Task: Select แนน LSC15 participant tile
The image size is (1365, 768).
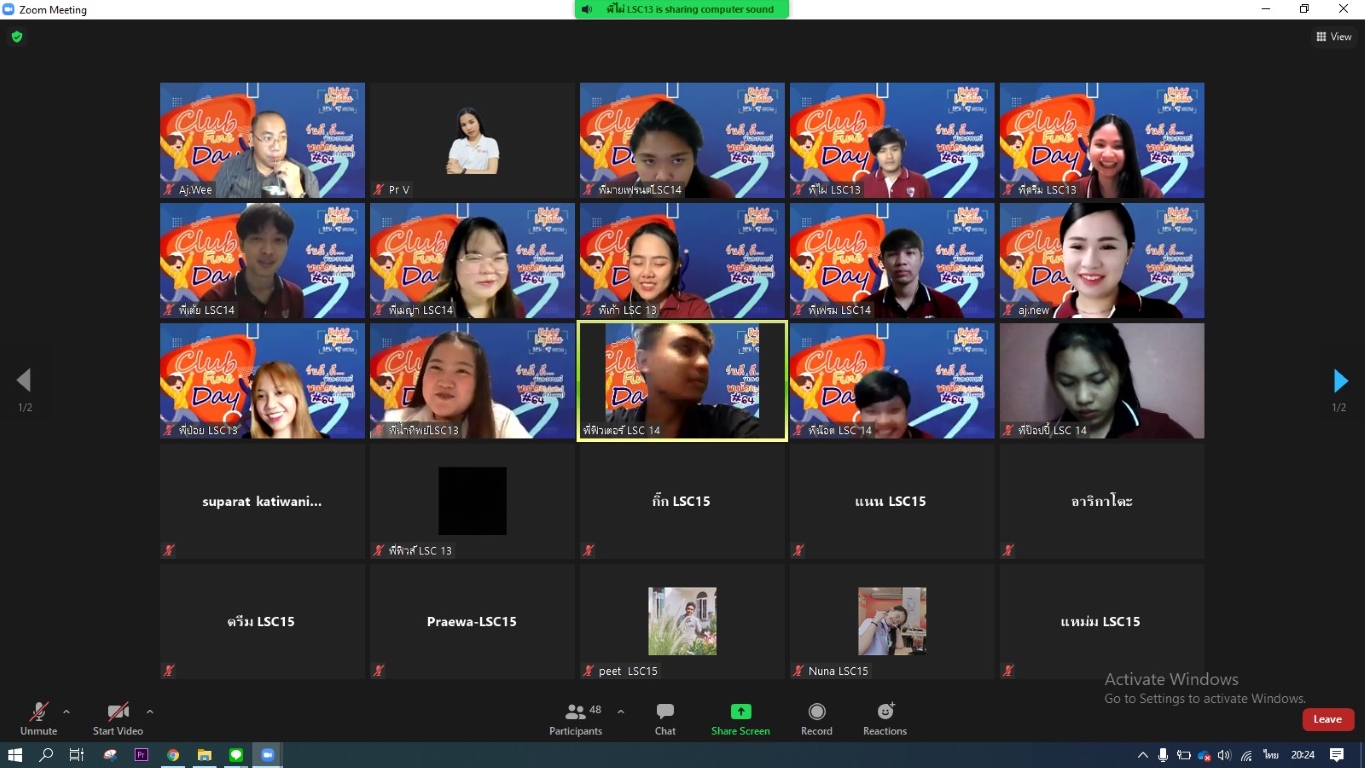Action: pyautogui.click(x=892, y=501)
